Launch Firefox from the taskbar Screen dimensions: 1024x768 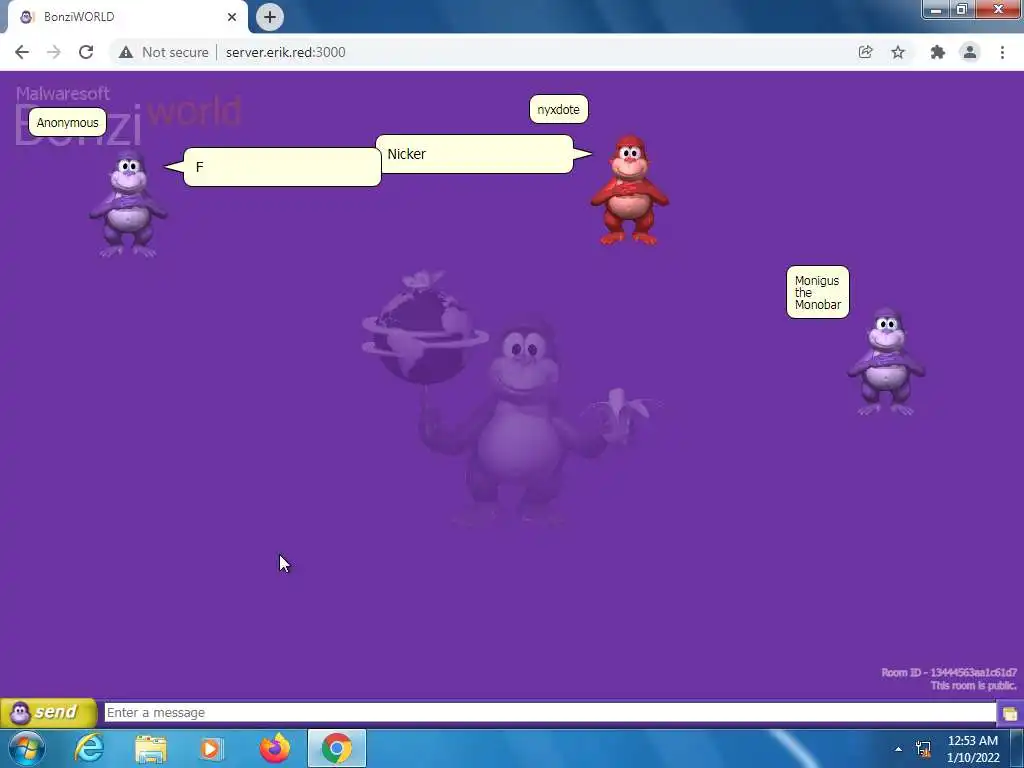[274, 748]
